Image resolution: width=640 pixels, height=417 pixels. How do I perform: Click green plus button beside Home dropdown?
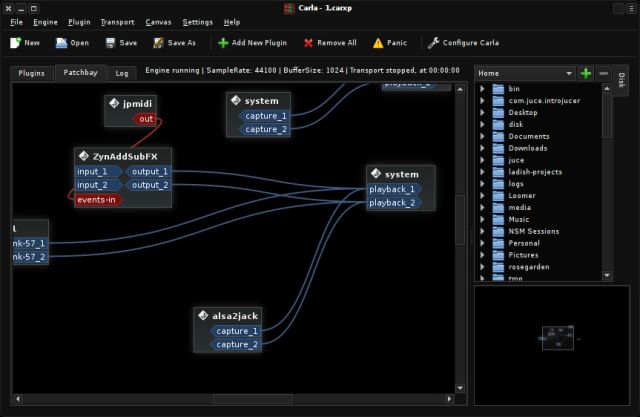[586, 73]
